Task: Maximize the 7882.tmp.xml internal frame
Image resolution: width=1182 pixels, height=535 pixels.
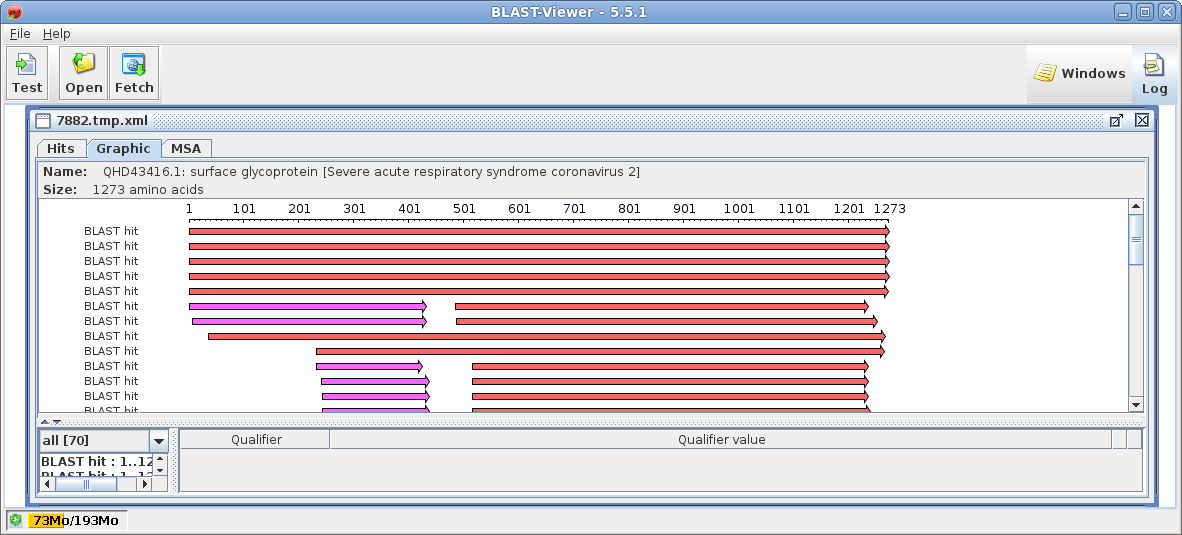Action: [x=1116, y=120]
